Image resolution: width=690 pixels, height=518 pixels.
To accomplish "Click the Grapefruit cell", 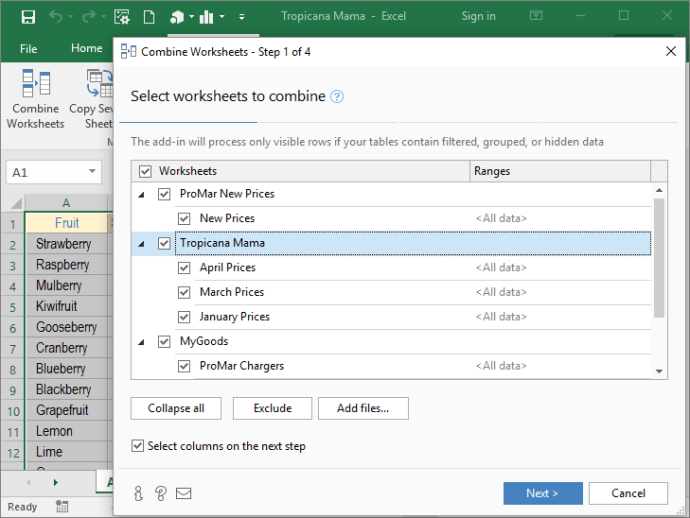I will (66, 410).
